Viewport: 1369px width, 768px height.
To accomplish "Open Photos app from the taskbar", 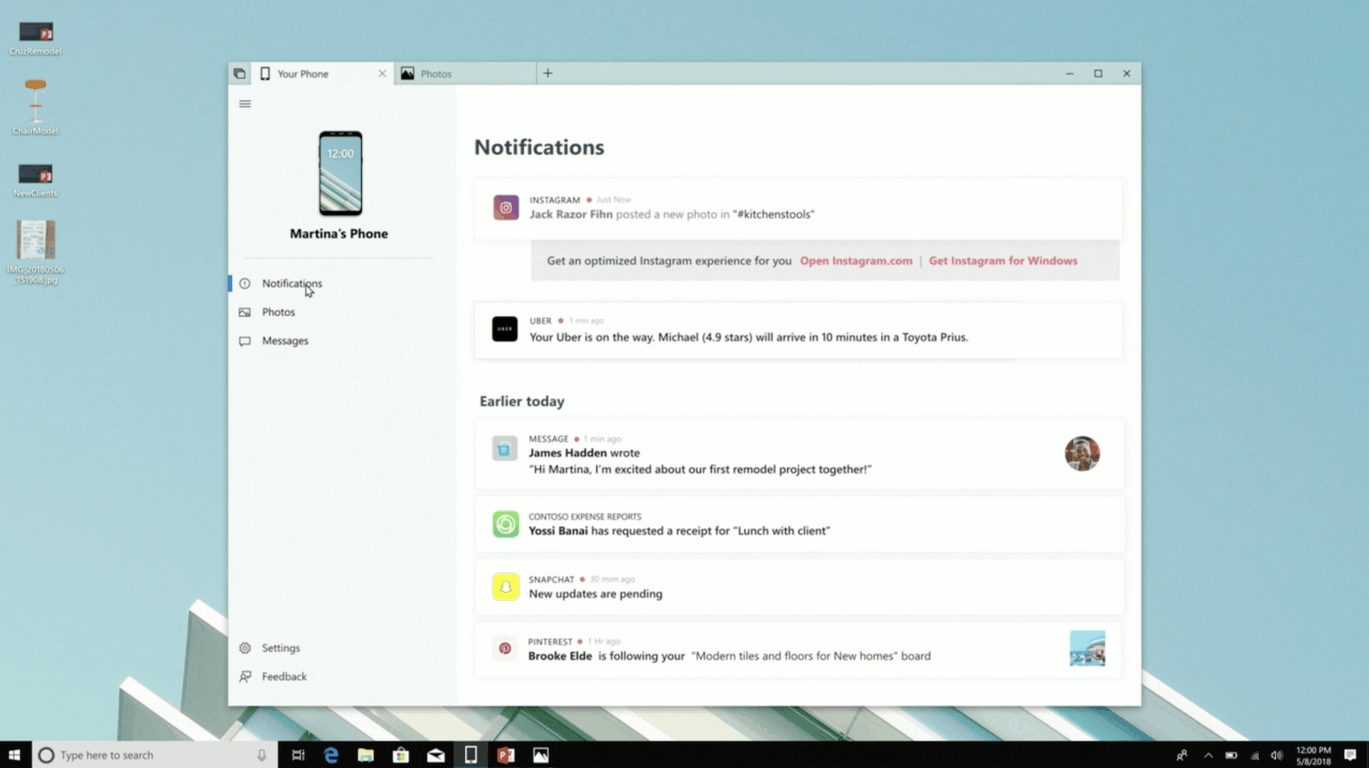I will (x=541, y=755).
